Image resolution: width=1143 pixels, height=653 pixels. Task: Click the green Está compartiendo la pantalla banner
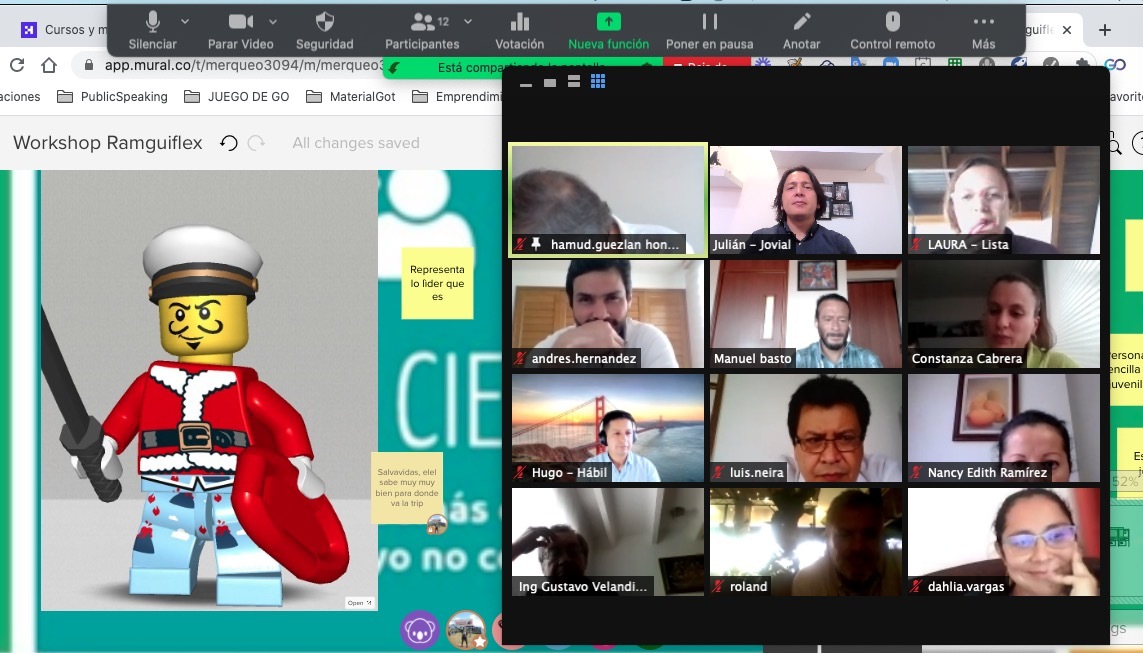click(522, 68)
